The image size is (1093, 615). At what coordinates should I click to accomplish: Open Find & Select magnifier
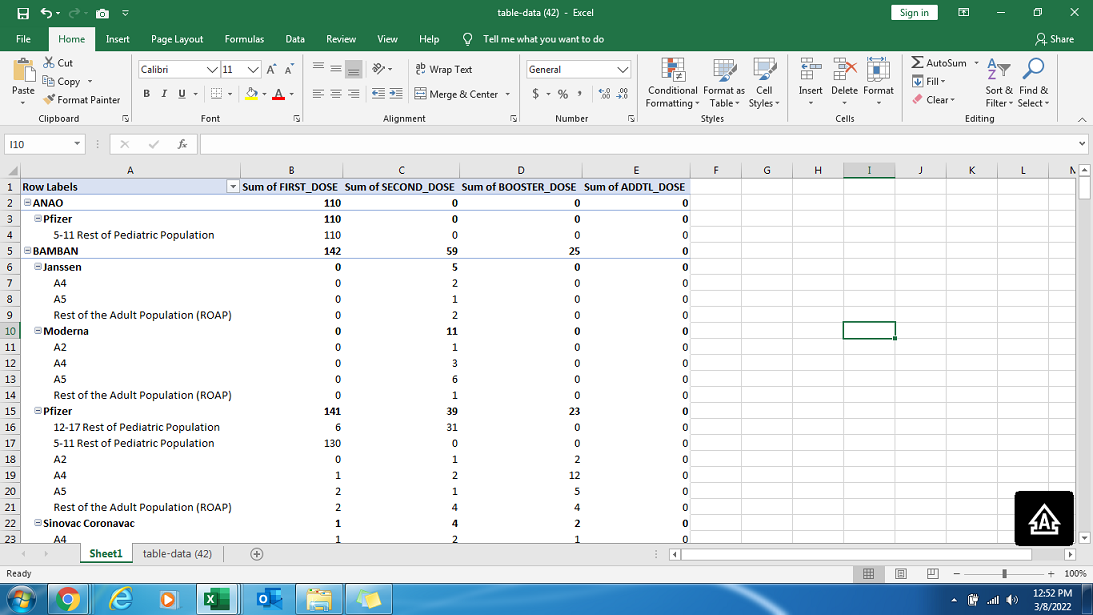pyautogui.click(x=1034, y=82)
